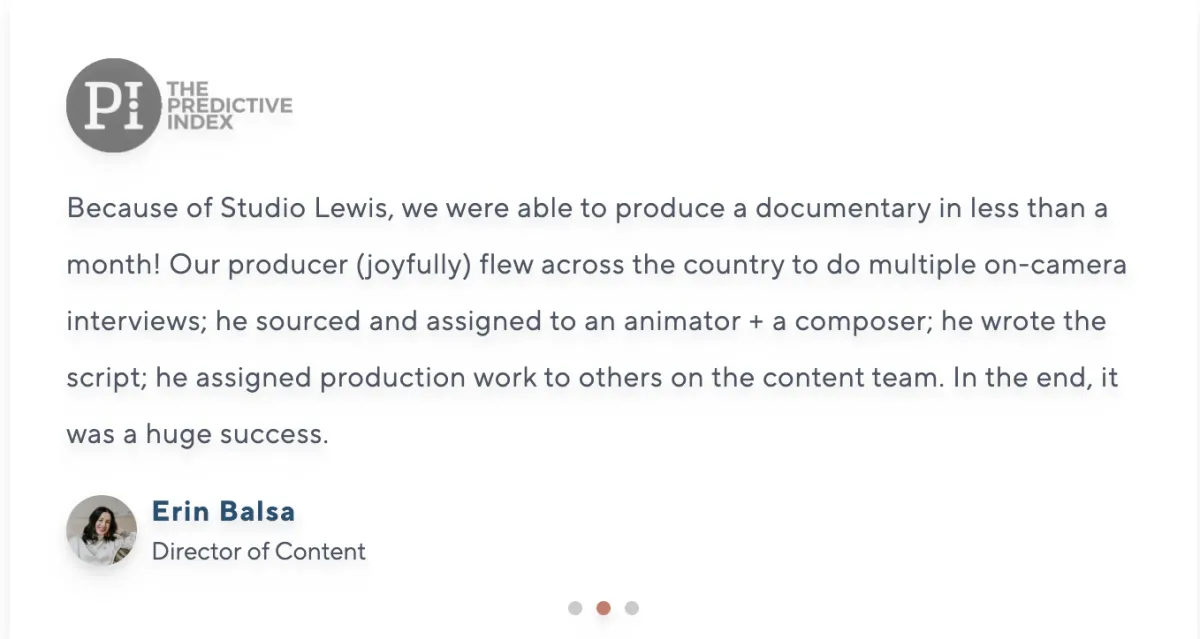
Task: Click the 'The Predictive Index' logo text
Action: [229, 106]
